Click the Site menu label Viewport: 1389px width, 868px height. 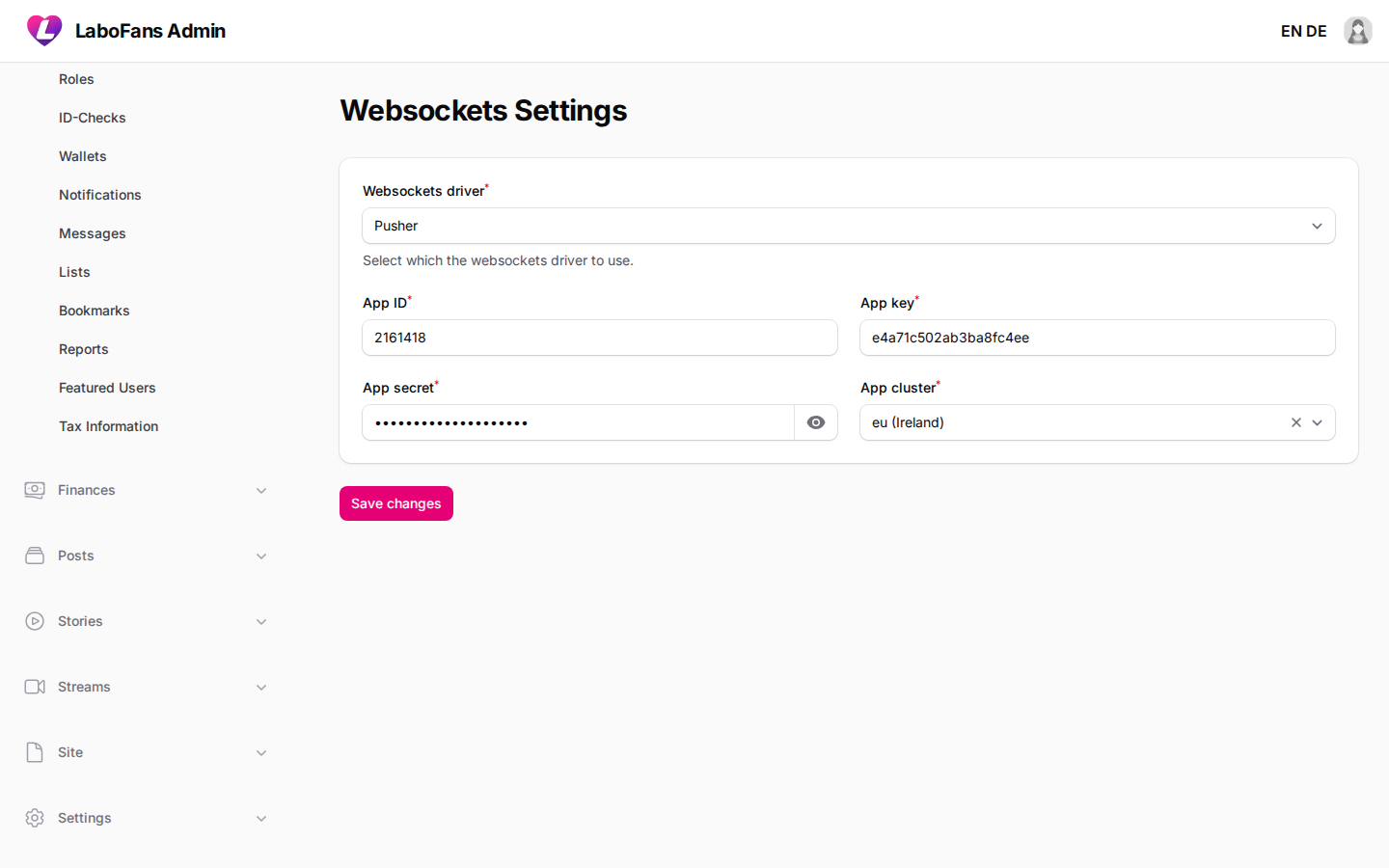70,752
